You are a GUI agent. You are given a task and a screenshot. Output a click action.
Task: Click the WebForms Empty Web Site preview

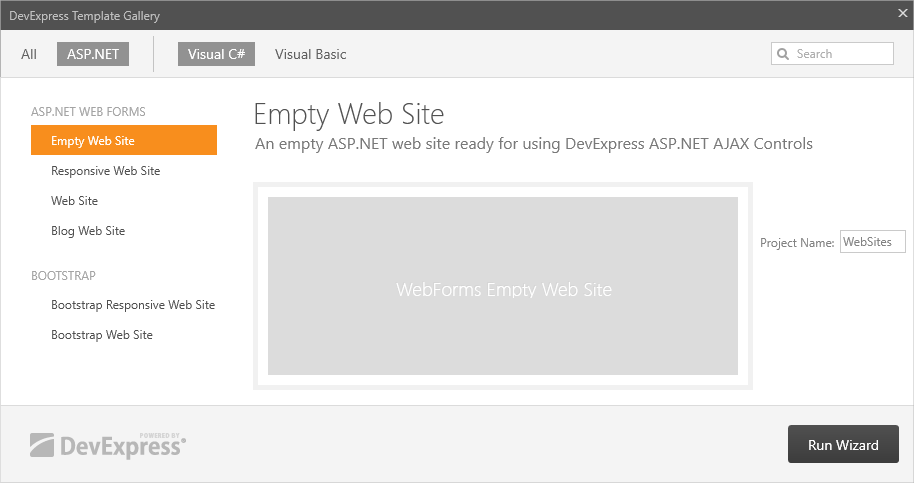click(502, 286)
